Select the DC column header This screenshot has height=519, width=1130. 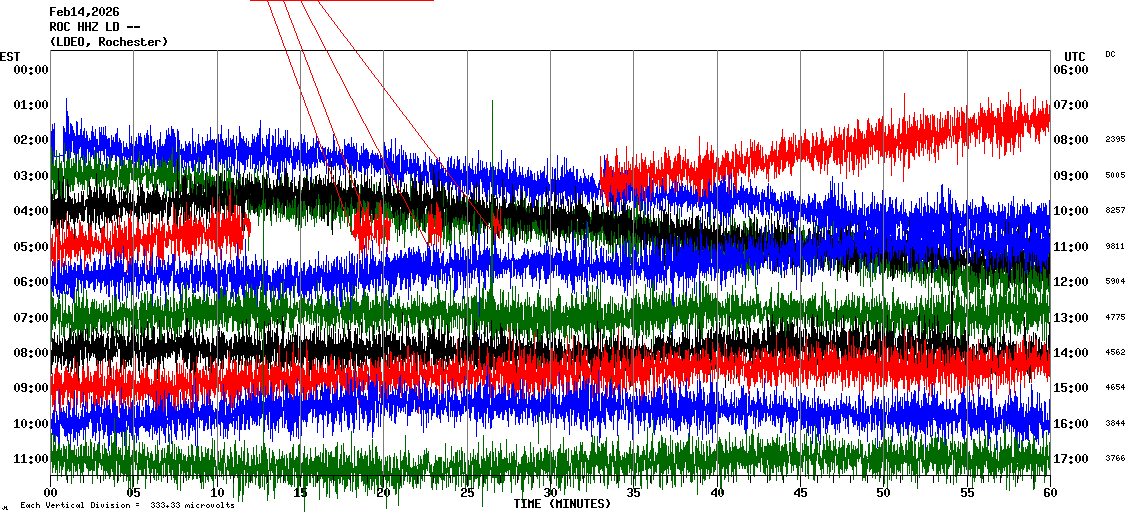click(x=1110, y=54)
